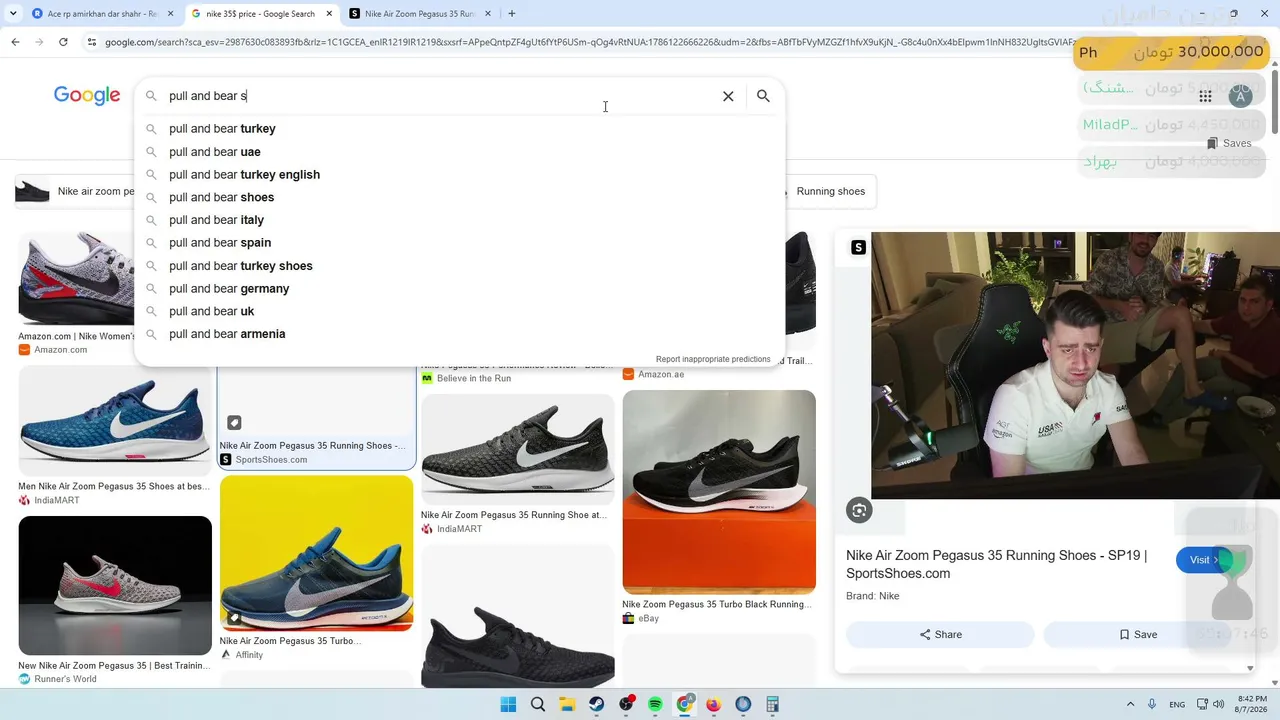The image size is (1280, 720).
Task: Open the Believe in the Run source link
Action: tap(474, 378)
